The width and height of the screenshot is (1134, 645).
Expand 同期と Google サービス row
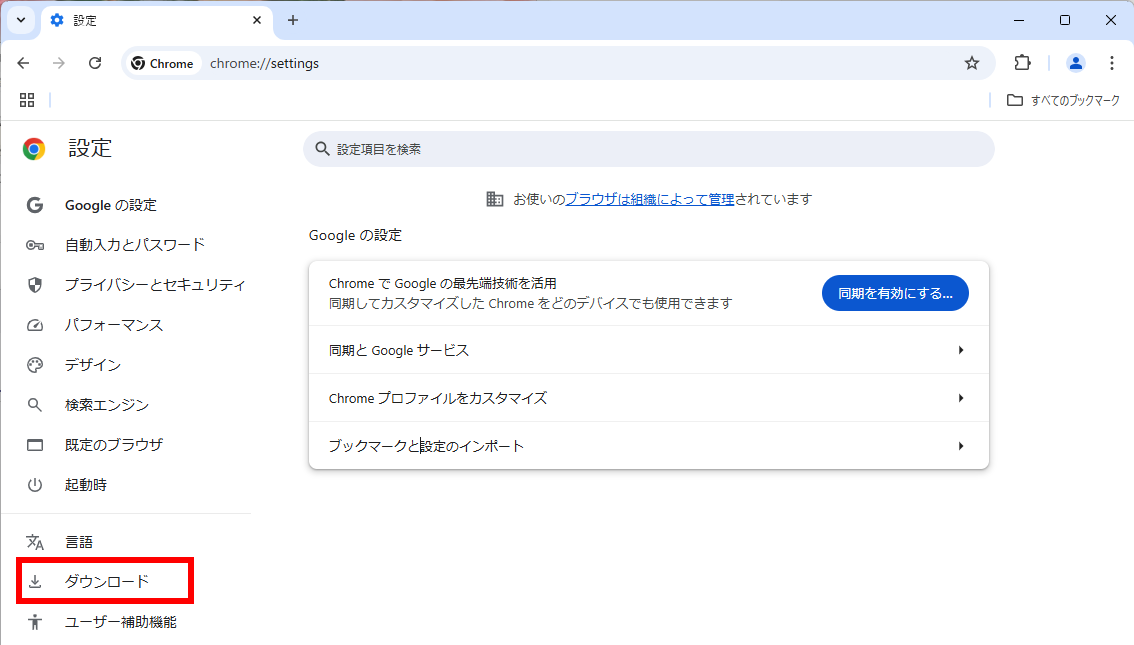point(649,350)
